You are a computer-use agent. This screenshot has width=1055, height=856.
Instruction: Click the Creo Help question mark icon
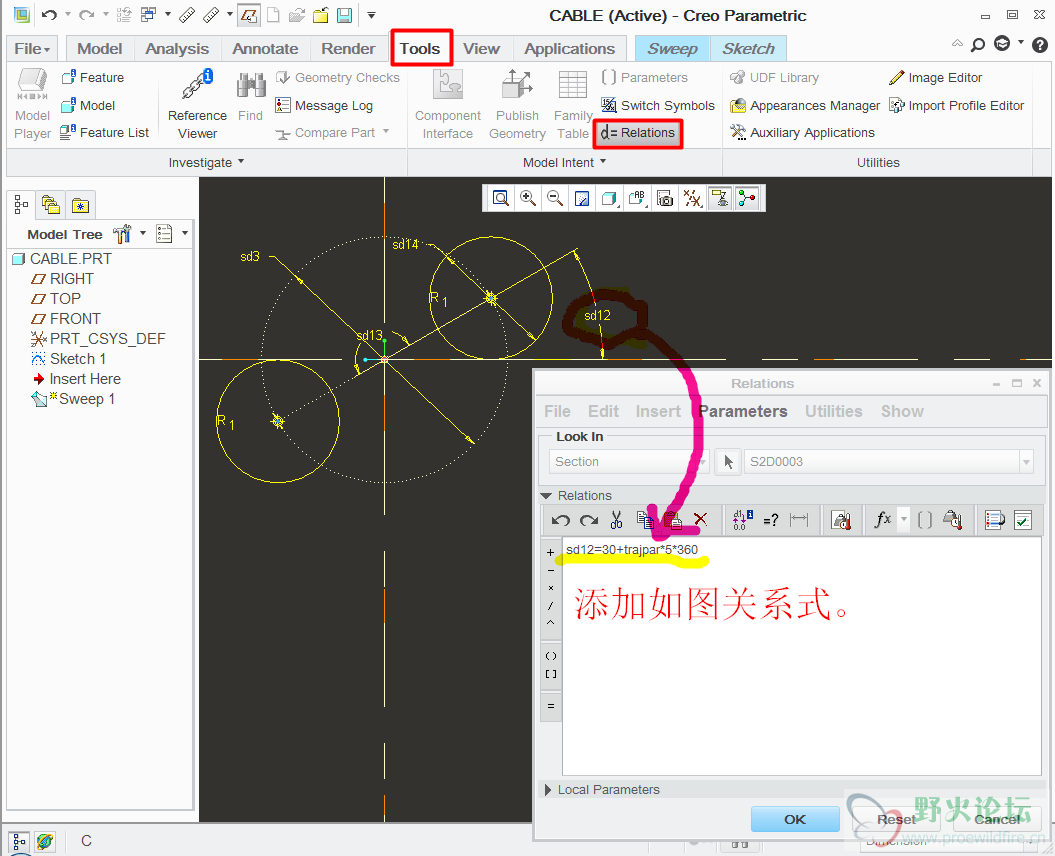click(x=1040, y=44)
